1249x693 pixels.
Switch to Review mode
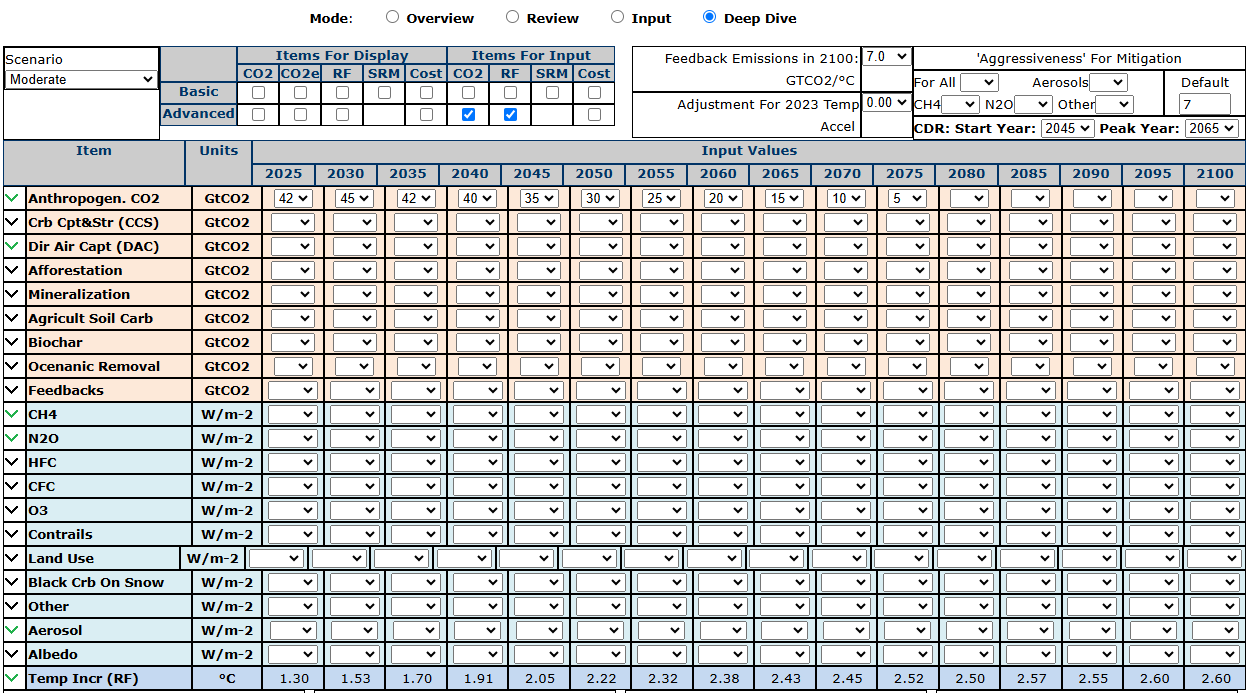click(512, 17)
